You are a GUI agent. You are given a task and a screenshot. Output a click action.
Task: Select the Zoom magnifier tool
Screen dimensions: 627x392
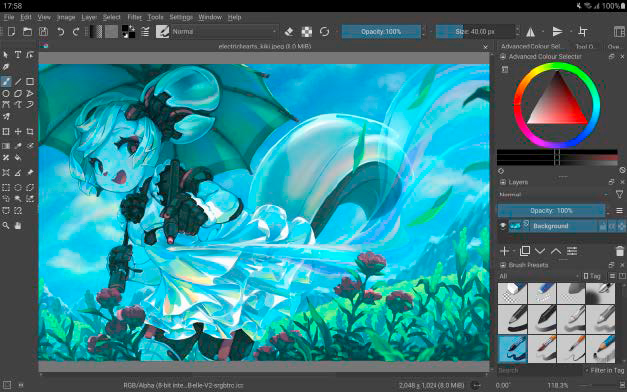[x=6, y=226]
